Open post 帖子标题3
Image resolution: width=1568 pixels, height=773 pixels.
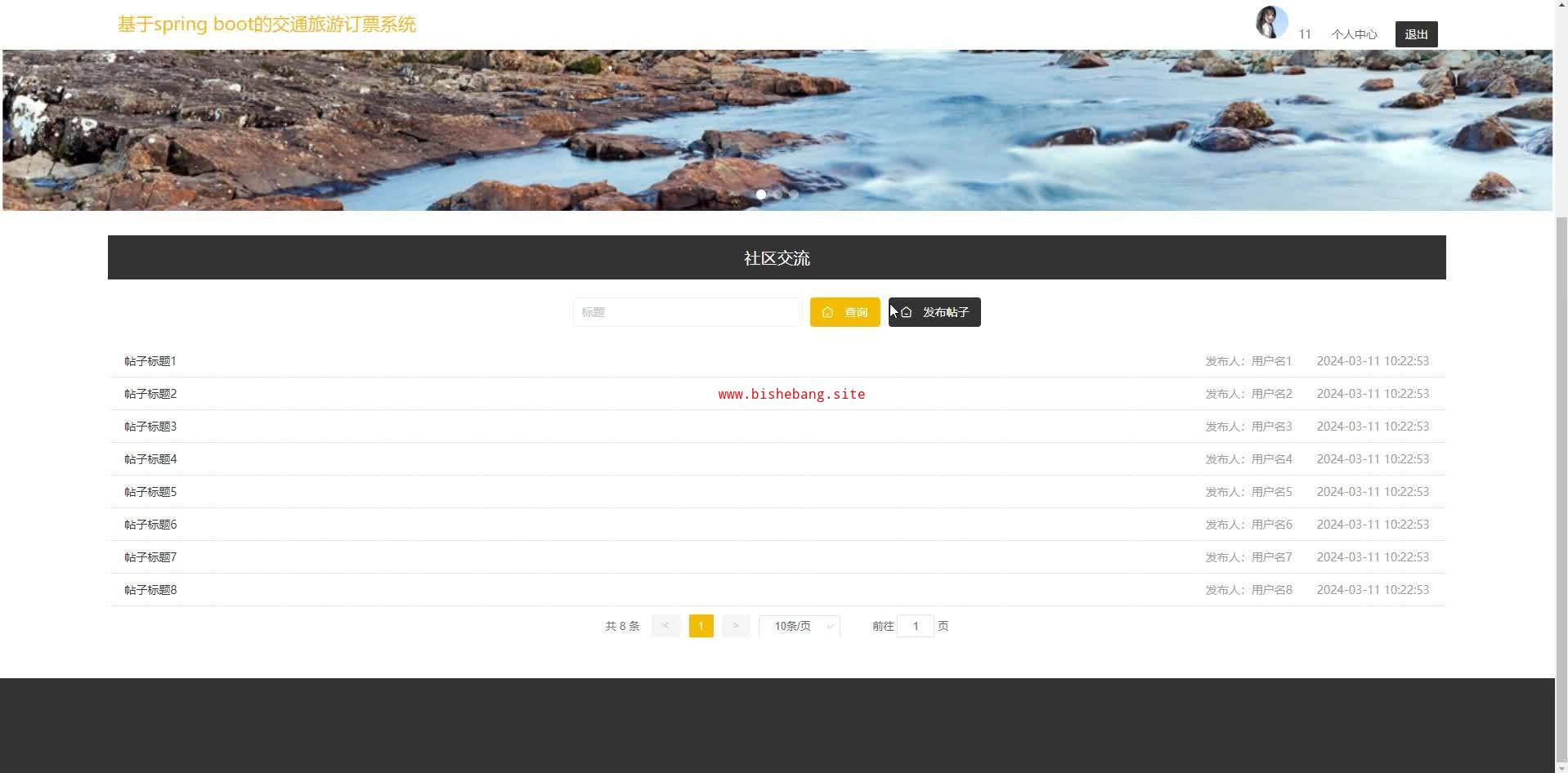(150, 427)
